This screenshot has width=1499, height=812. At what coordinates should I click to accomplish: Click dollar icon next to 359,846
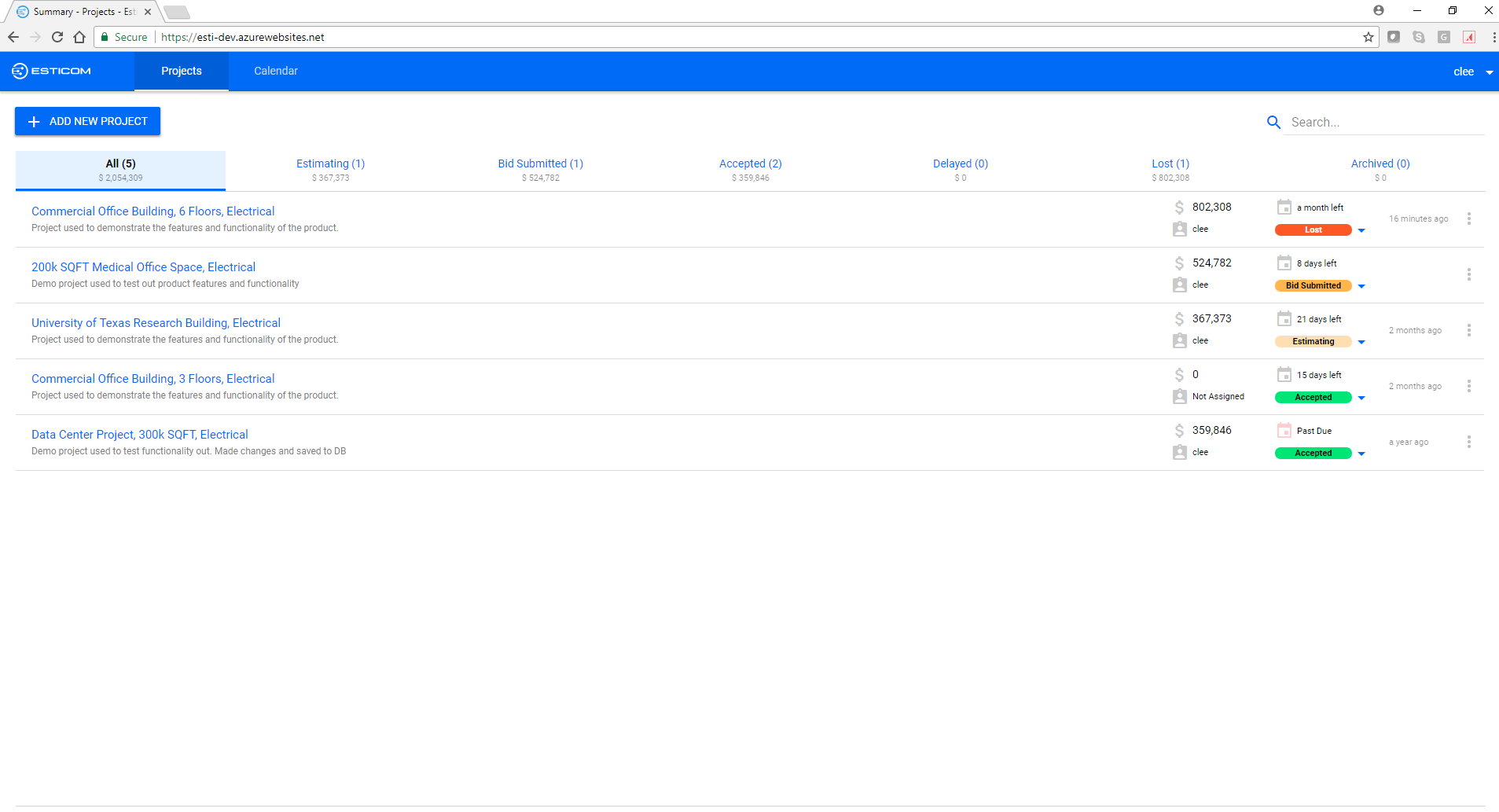click(1179, 430)
